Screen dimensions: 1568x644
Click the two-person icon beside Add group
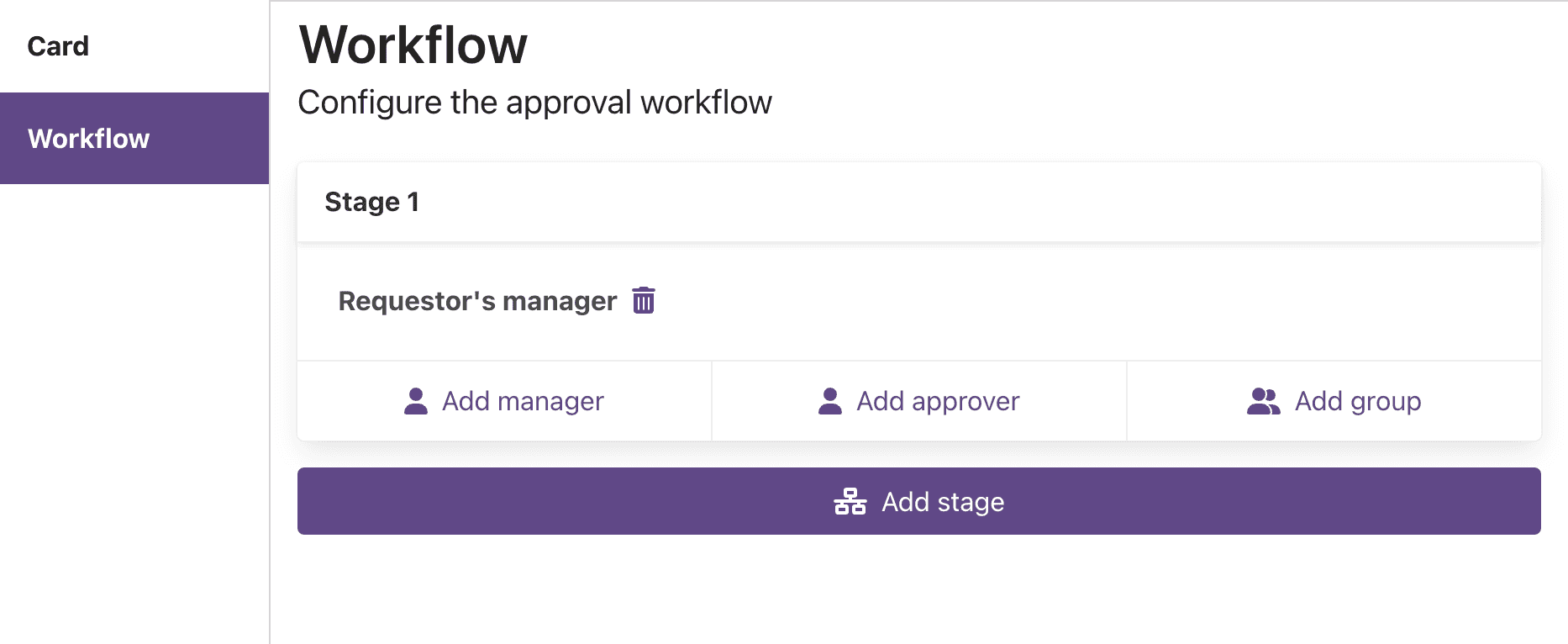pos(1263,401)
